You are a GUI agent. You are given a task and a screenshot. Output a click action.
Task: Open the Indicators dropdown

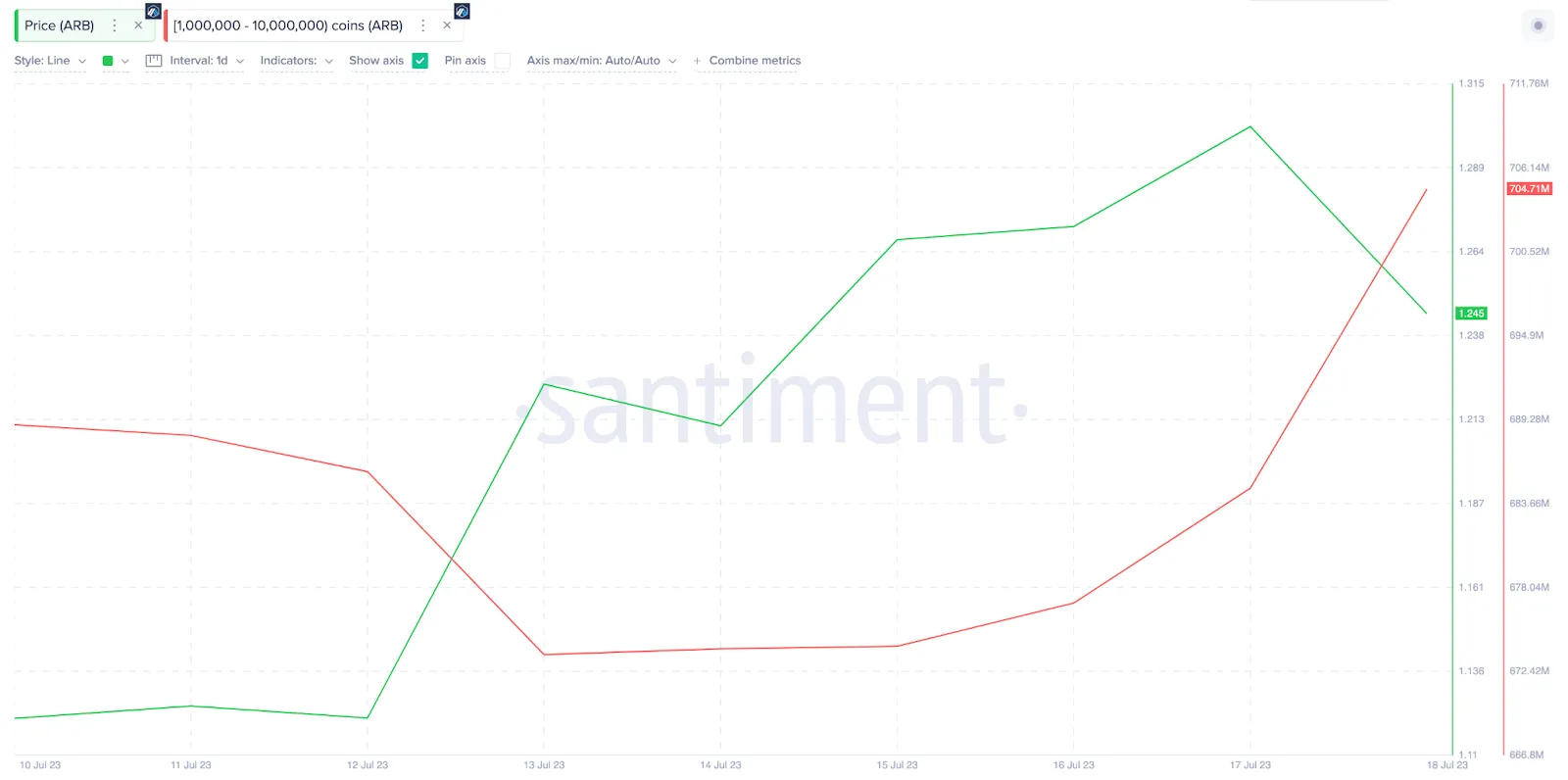click(x=296, y=61)
